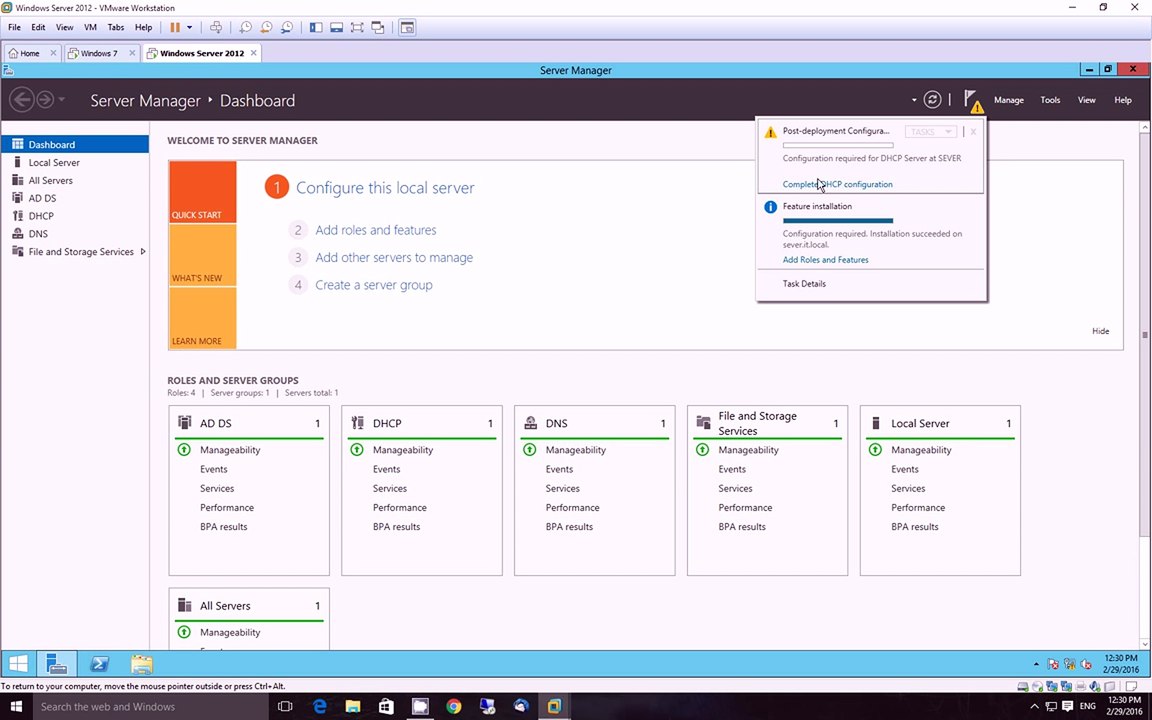Click Complete DHCP configuration link
The height and width of the screenshot is (720, 1152).
838,184
